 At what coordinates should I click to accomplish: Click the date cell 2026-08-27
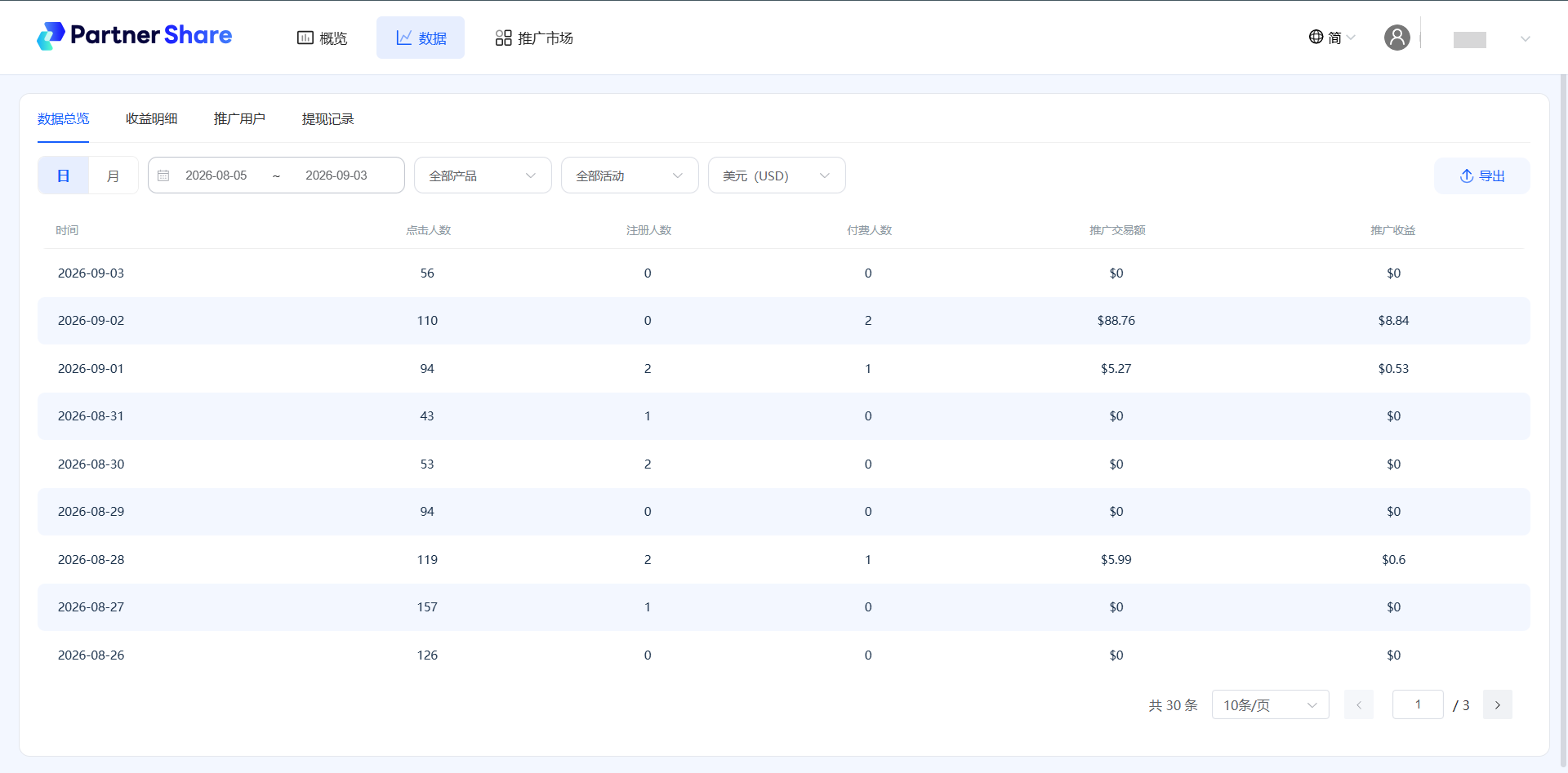click(x=91, y=607)
